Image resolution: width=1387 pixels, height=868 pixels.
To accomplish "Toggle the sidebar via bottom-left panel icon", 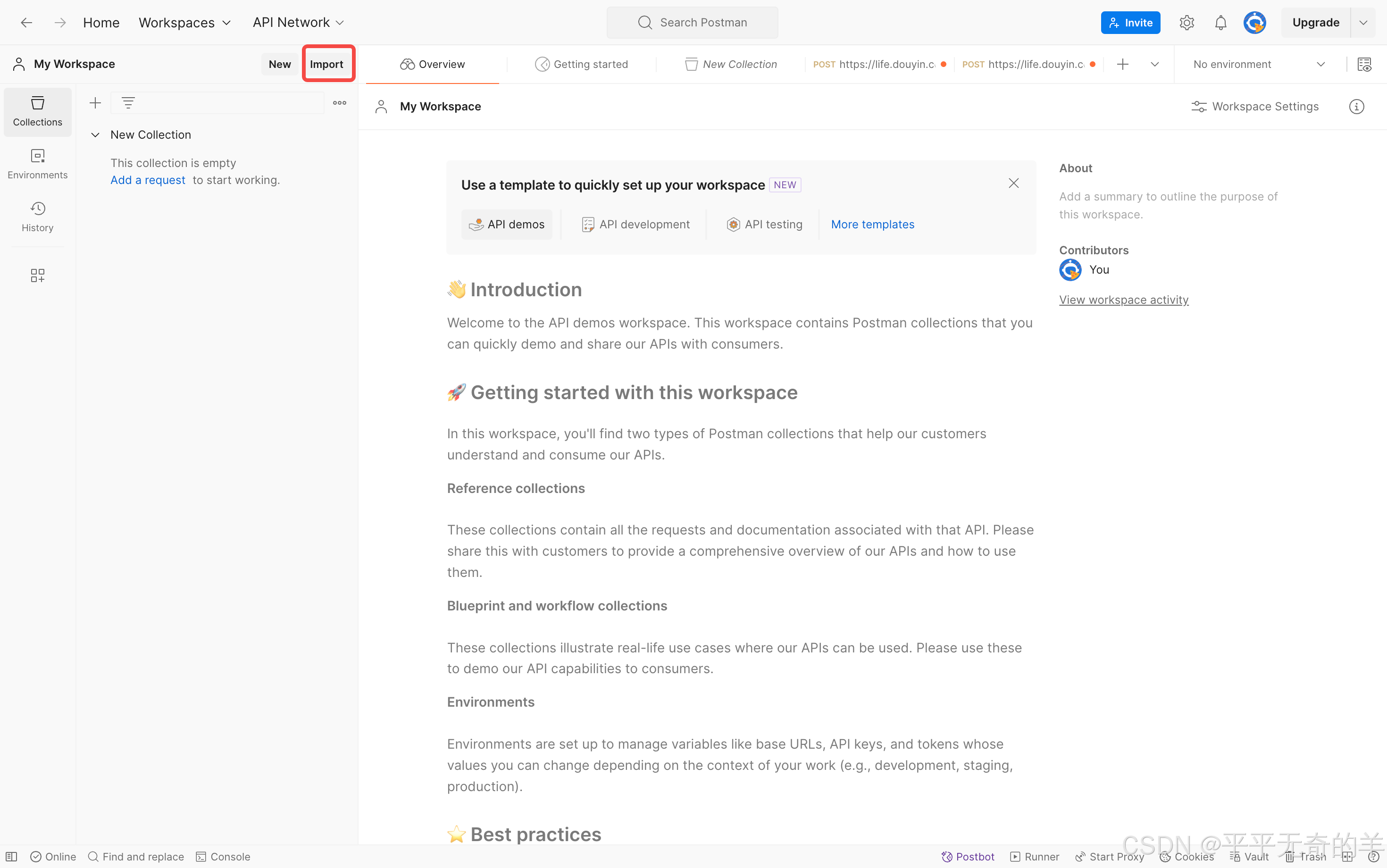I will click(11, 857).
